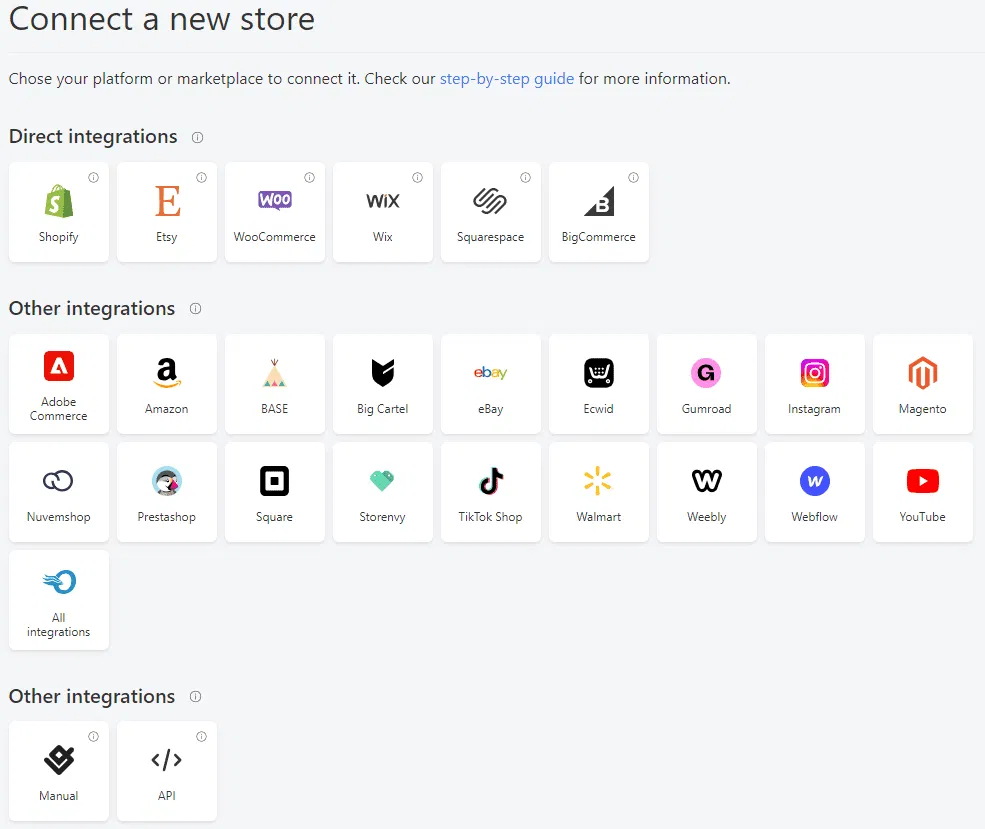Open the All integrations tile

58,600
